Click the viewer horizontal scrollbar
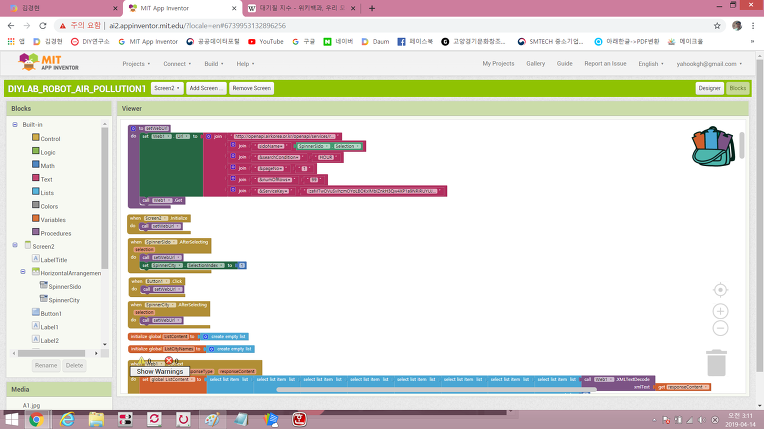The width and height of the screenshot is (764, 429). click(436, 390)
